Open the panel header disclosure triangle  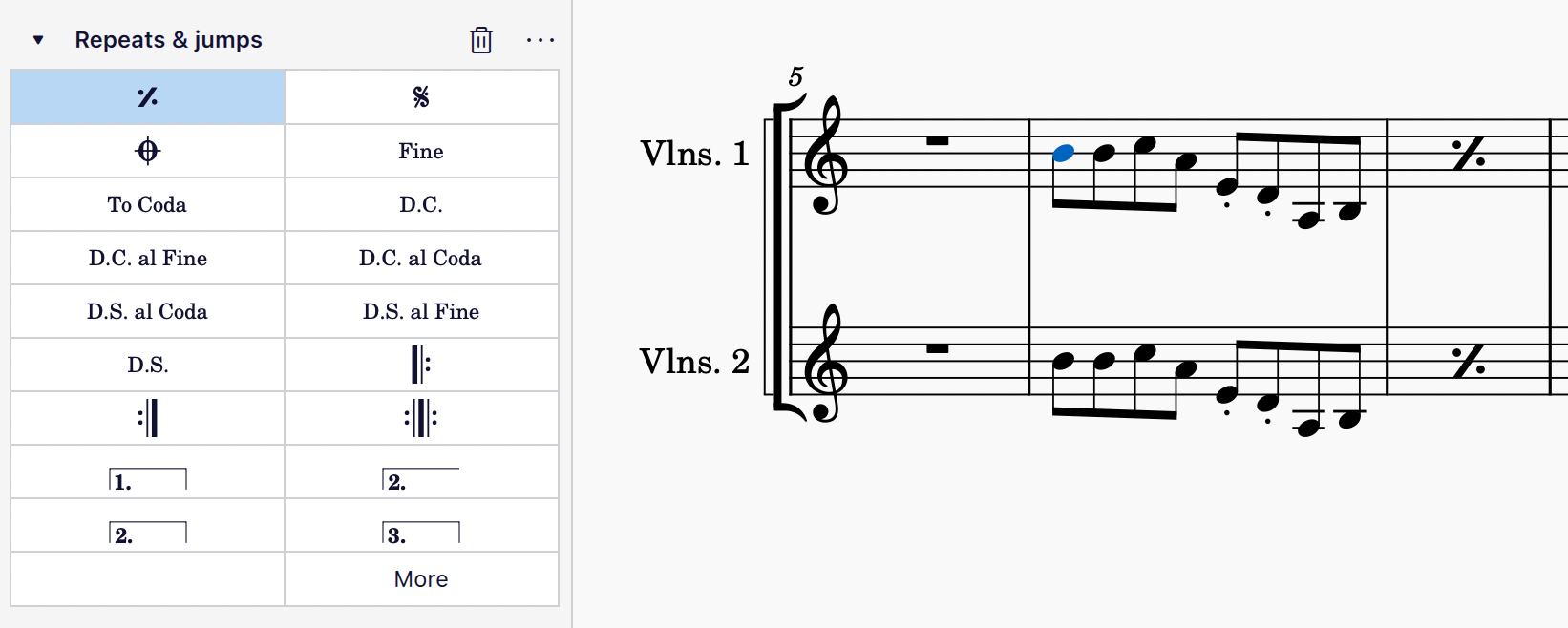pos(38,40)
